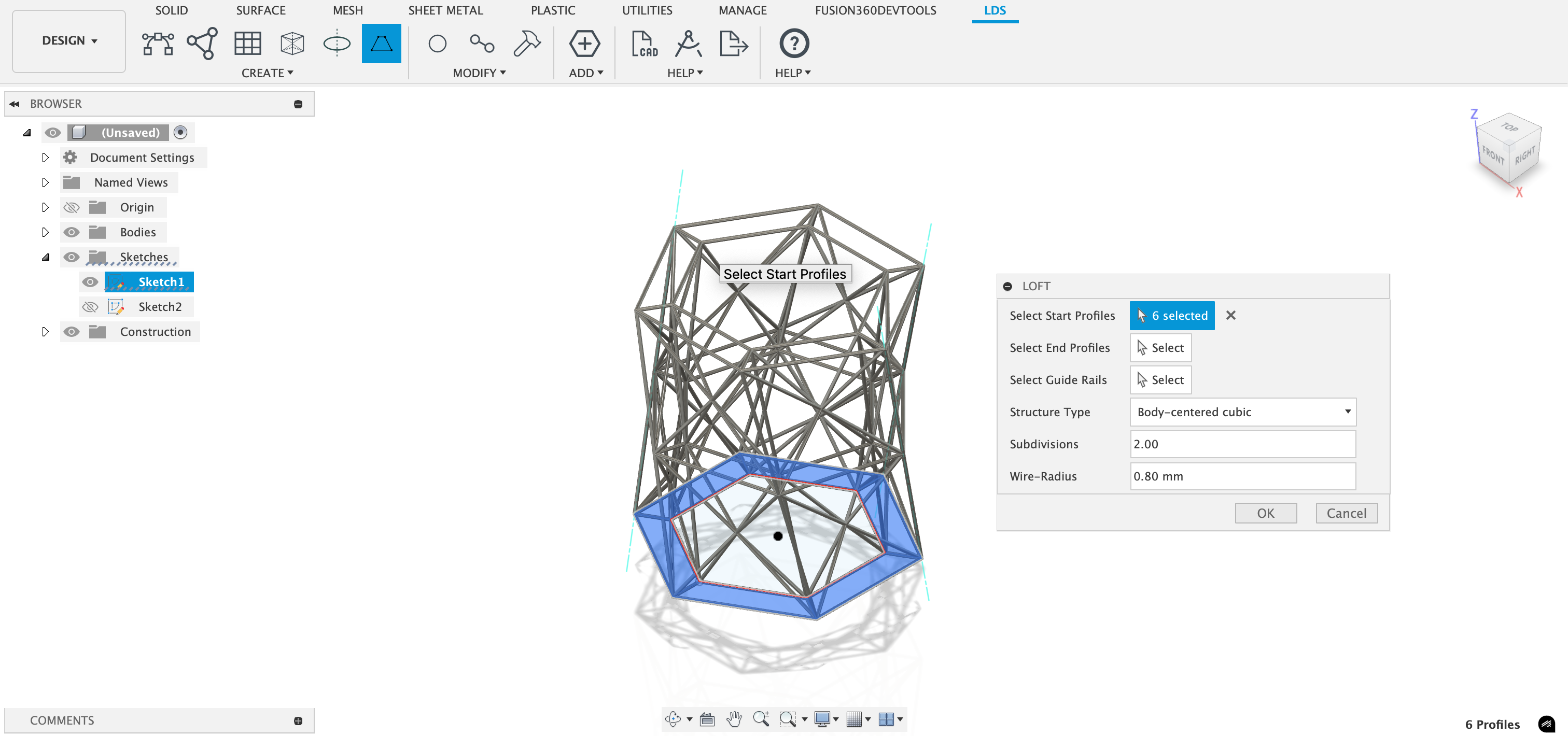Click OK in the Loft dialog
Screen dimensions: 1568x736
(1265, 513)
